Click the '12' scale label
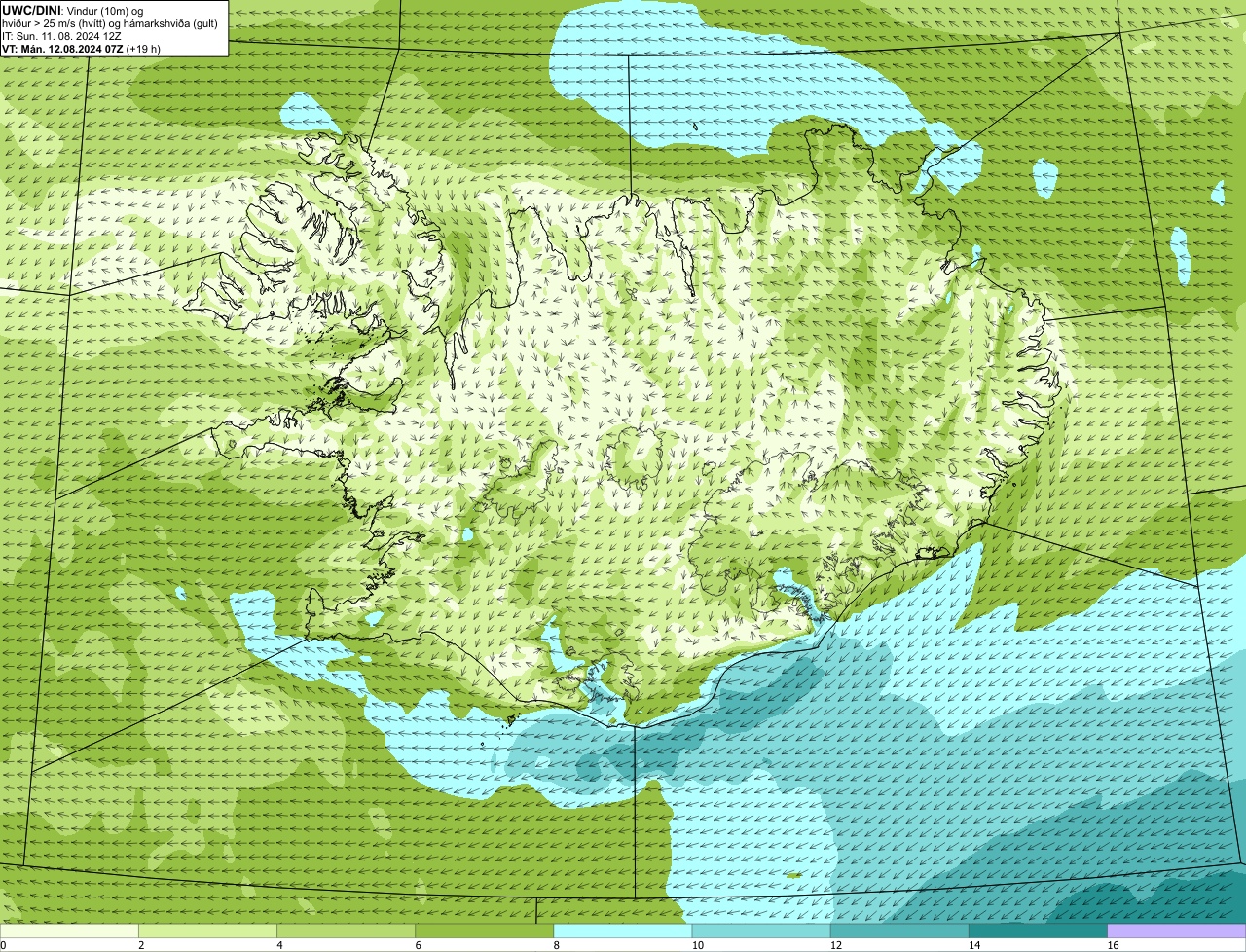This screenshot has width=1246, height=952. click(835, 945)
